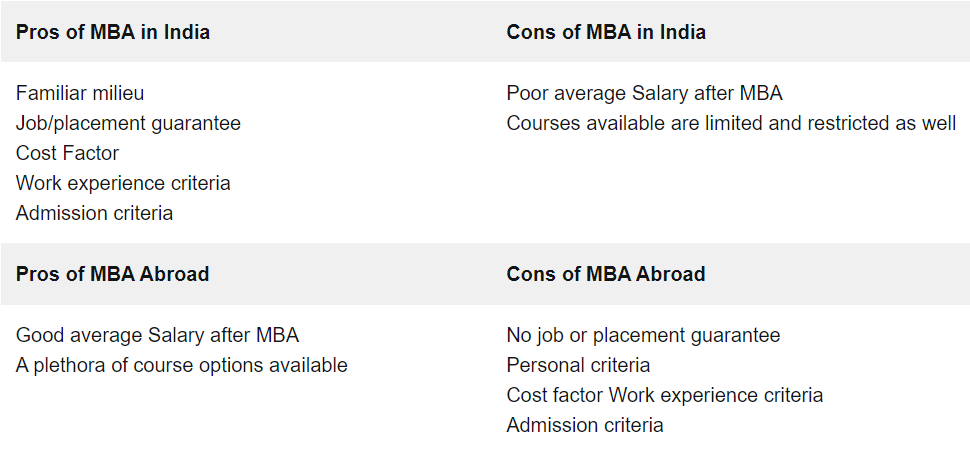Viewport: 970px width, 450px height.
Task: Click the 'Cons of MBA in India' header
Action: click(x=606, y=32)
